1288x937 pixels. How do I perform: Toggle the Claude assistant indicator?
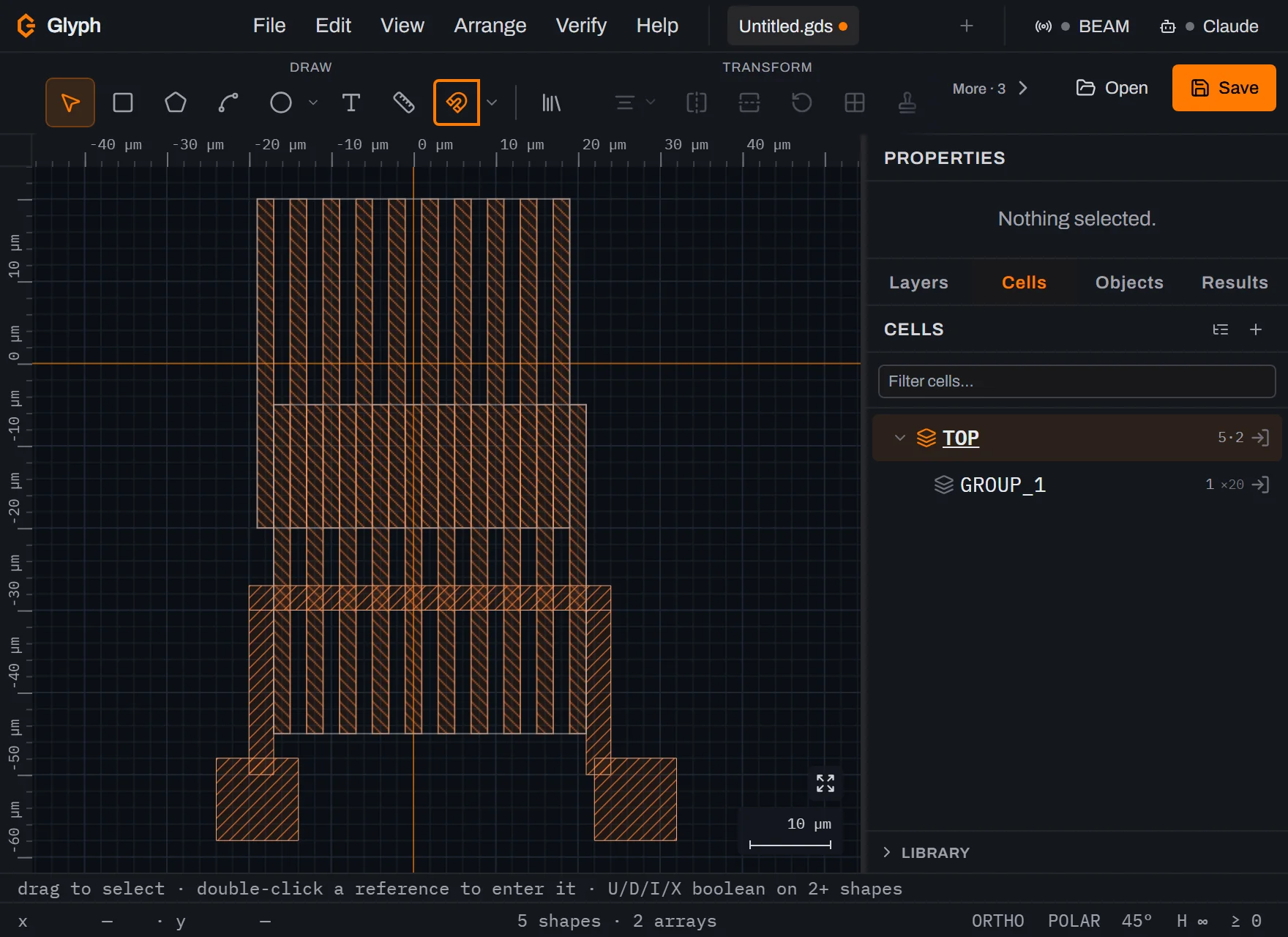pos(1209,26)
